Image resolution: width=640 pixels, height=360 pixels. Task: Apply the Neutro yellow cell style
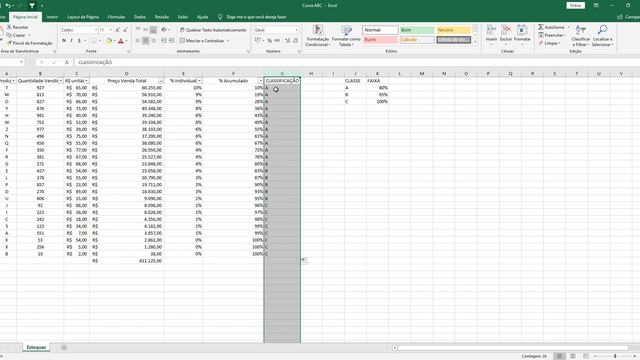453,30
